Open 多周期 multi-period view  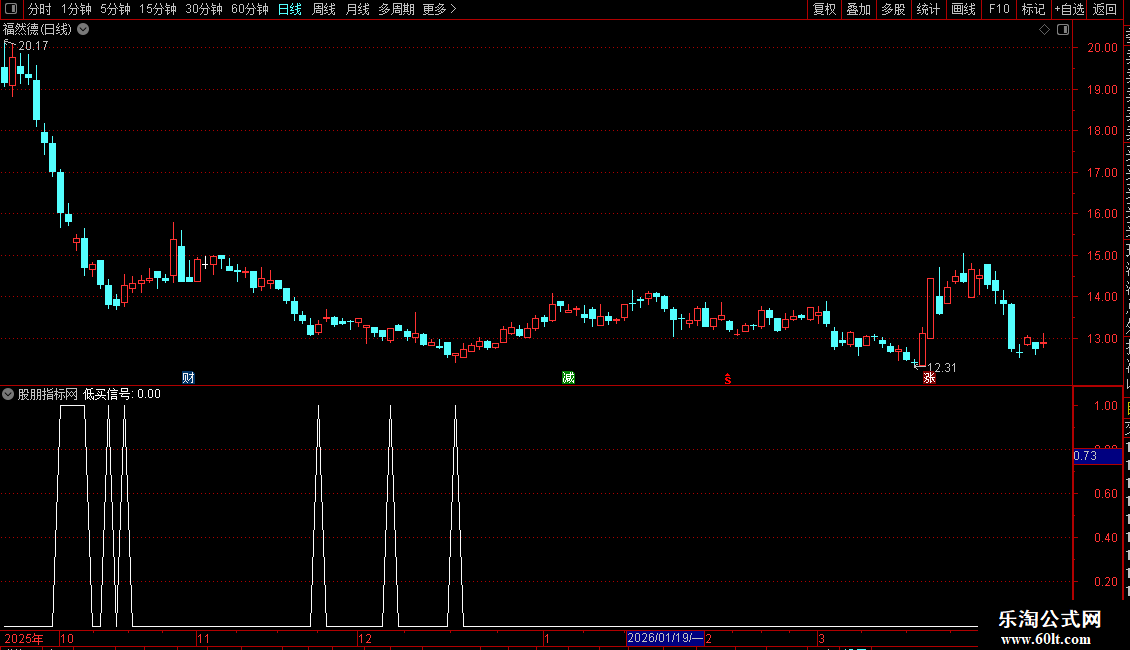tap(396, 9)
